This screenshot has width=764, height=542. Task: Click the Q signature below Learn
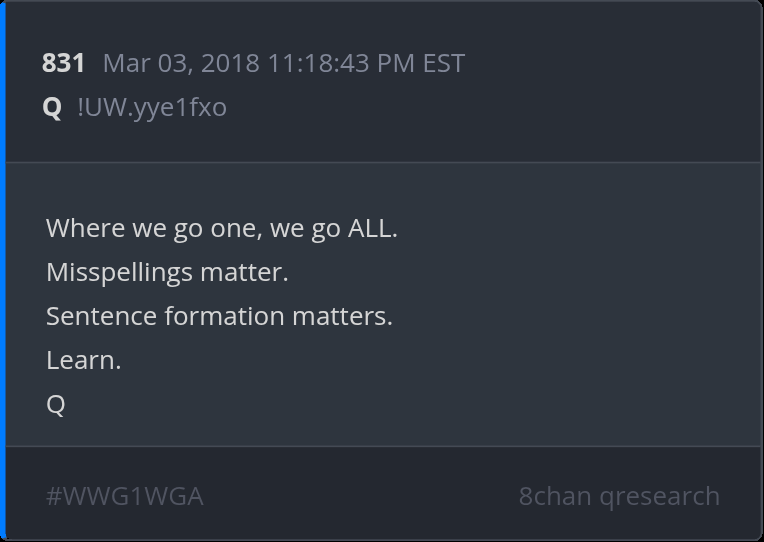tap(56, 404)
